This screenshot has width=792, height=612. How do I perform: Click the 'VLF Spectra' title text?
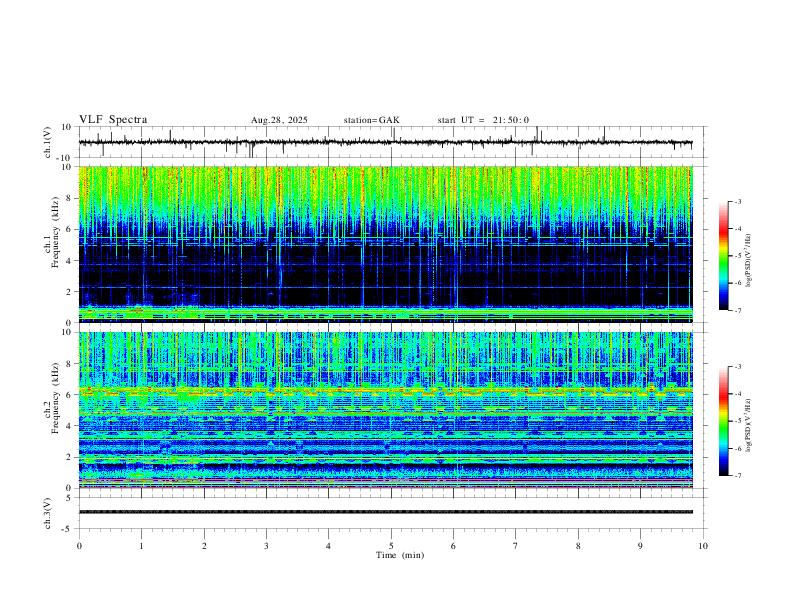(113, 120)
